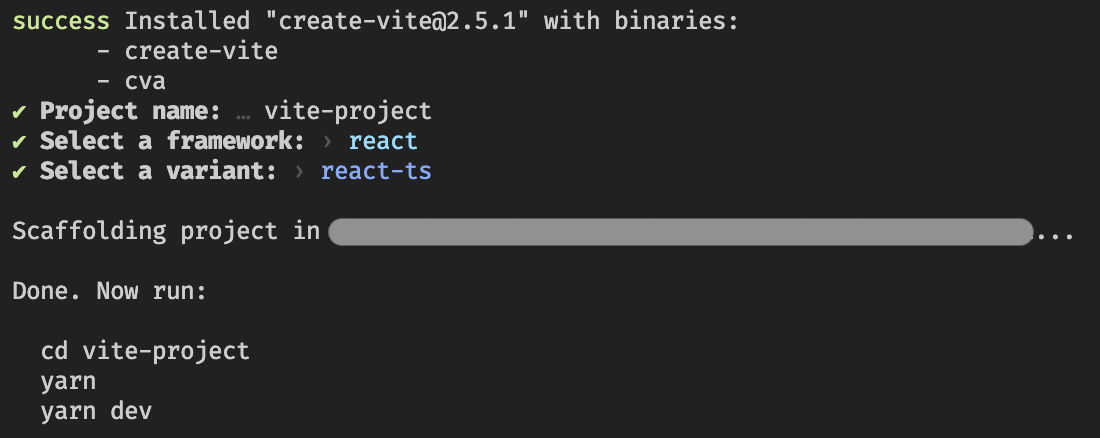Viewport: 1100px width, 438px height.
Task: Click the grey redacted path bar
Action: click(680, 232)
